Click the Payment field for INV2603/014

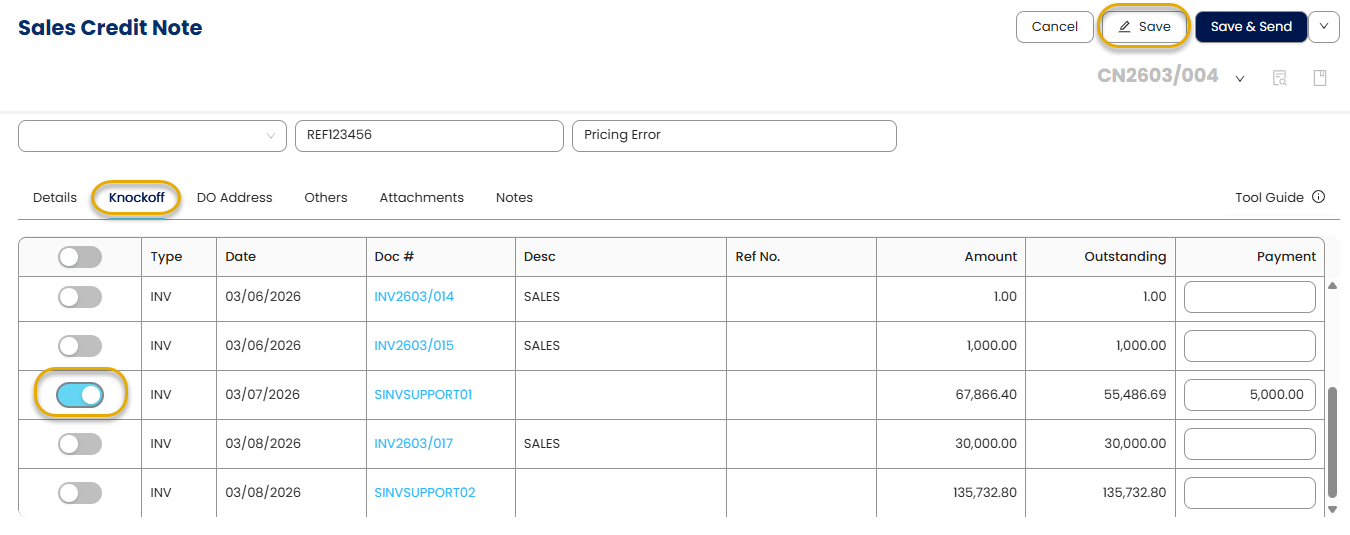[1250, 297]
